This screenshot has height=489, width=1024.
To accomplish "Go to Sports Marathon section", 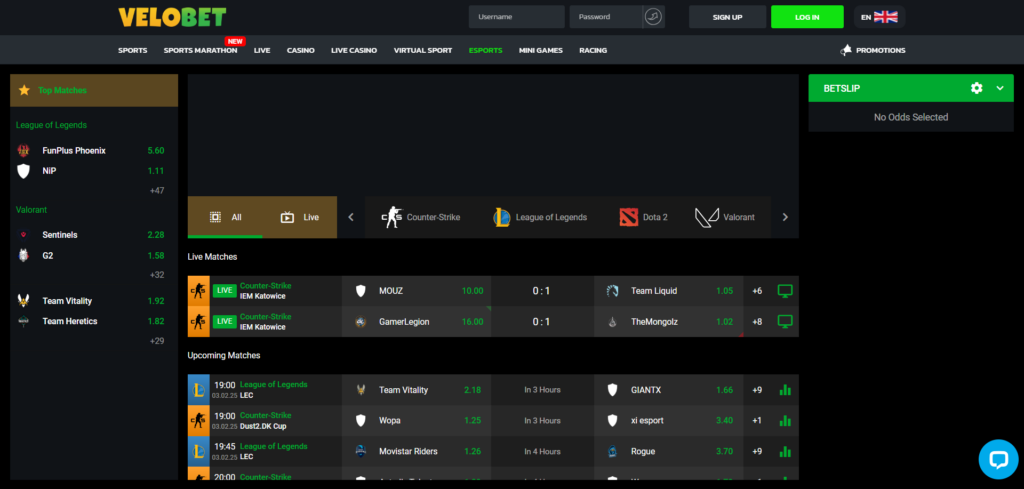I will 200,50.
